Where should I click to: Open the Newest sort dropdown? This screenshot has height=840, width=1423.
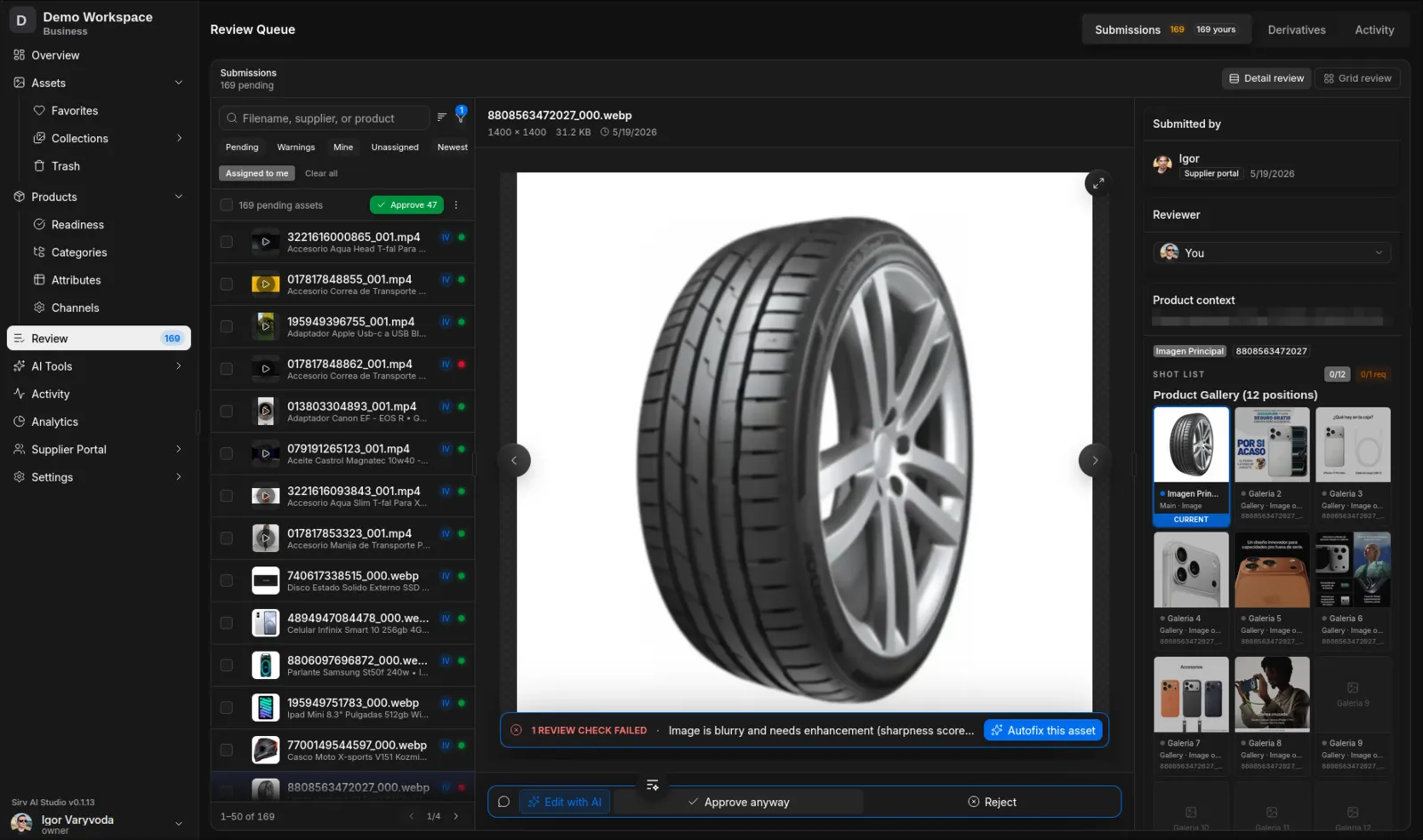[x=452, y=148]
